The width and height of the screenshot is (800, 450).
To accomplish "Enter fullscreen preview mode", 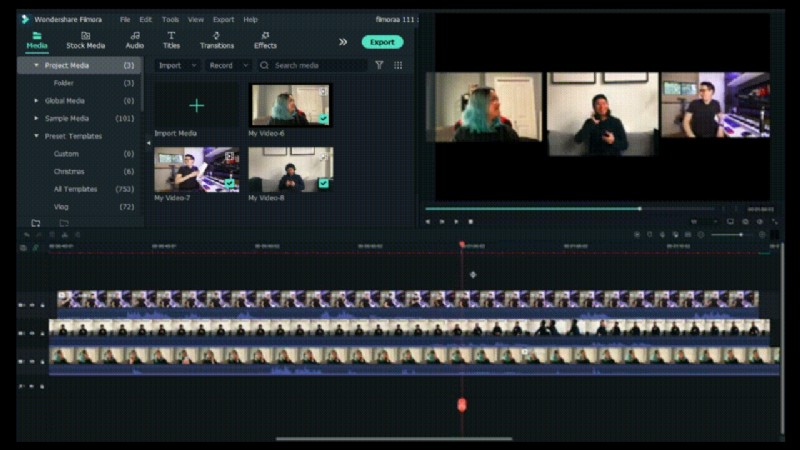I will point(774,222).
